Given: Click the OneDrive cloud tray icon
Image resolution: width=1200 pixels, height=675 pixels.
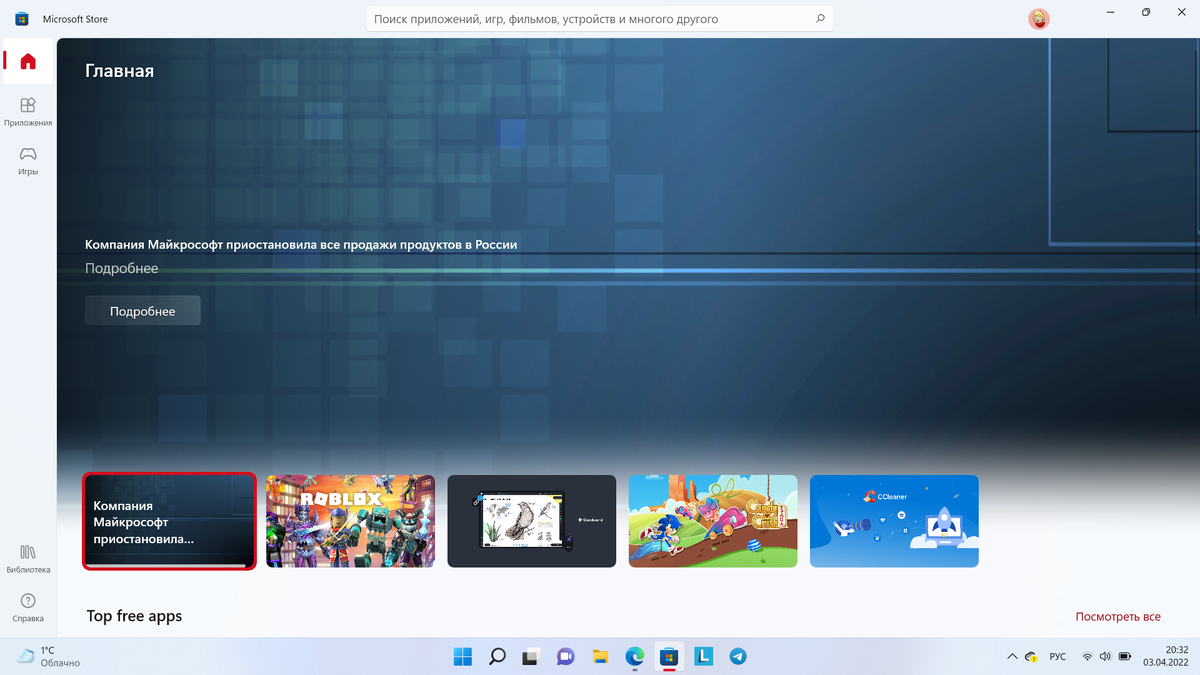Looking at the screenshot, I should tap(1031, 657).
